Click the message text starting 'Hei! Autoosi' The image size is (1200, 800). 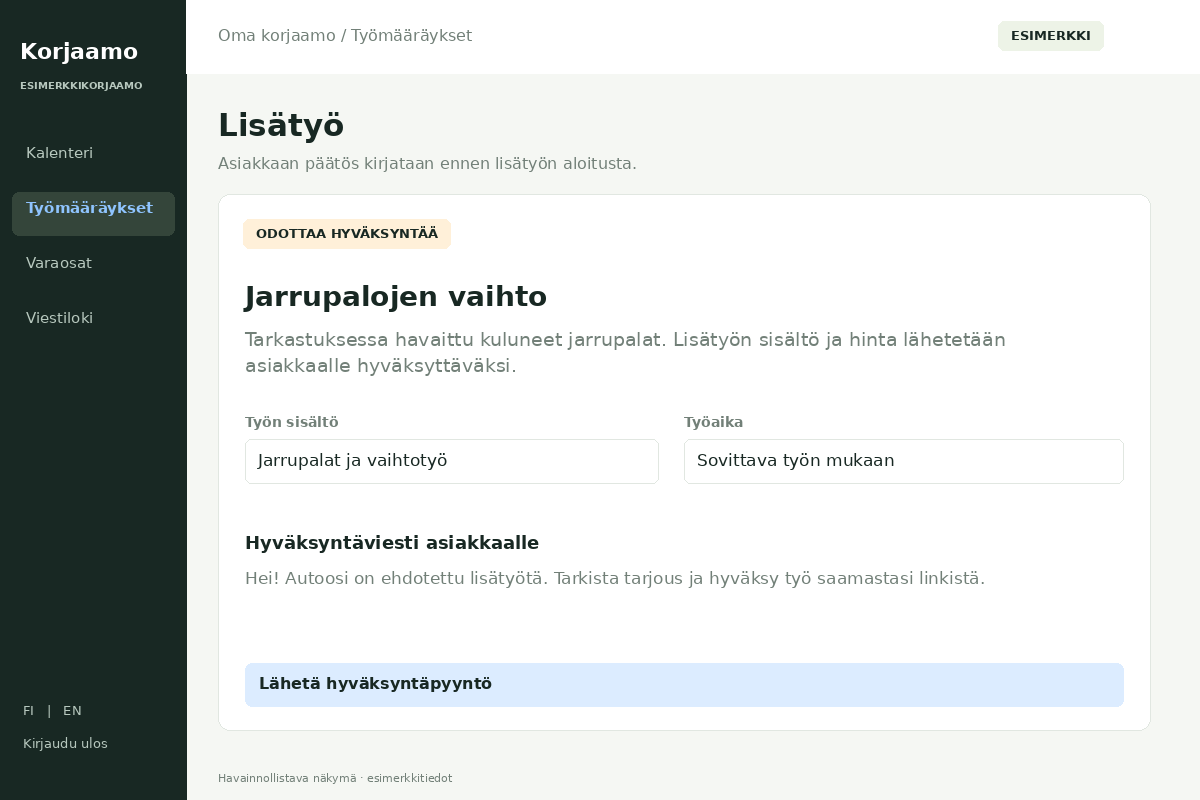615,578
